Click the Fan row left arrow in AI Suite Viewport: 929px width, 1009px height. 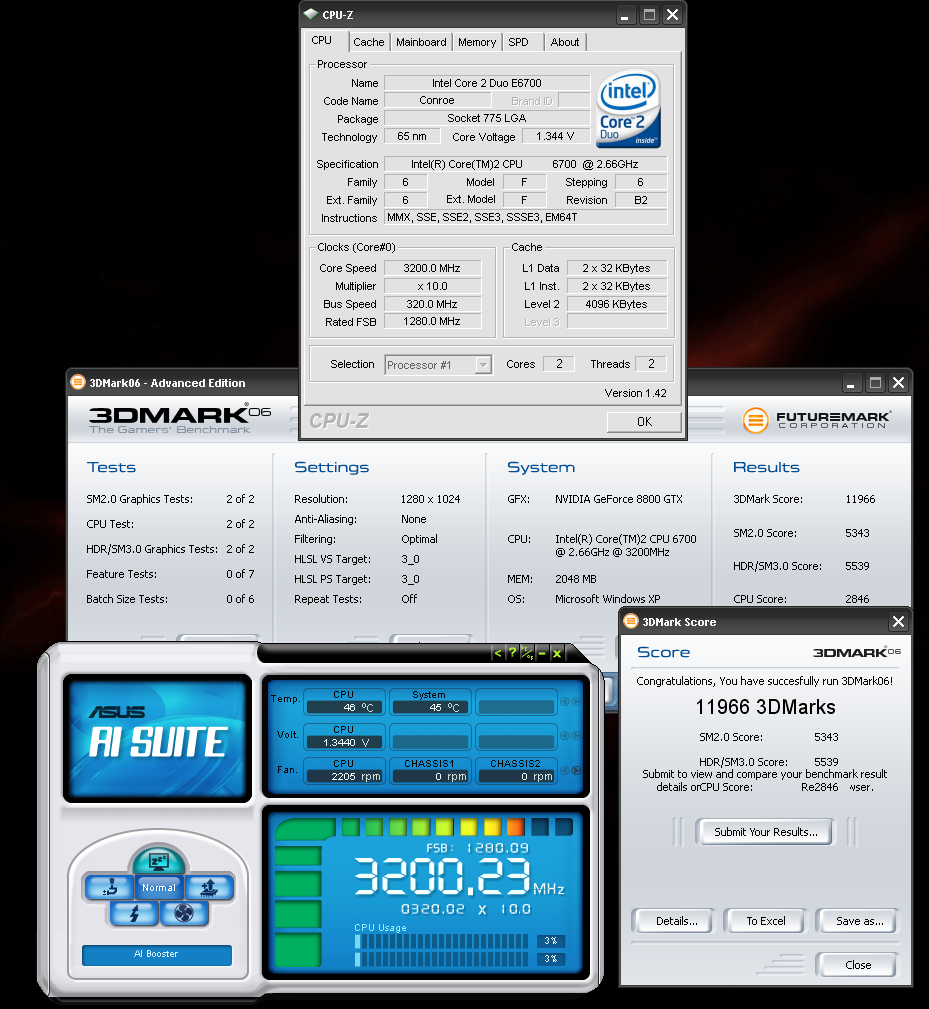point(565,770)
